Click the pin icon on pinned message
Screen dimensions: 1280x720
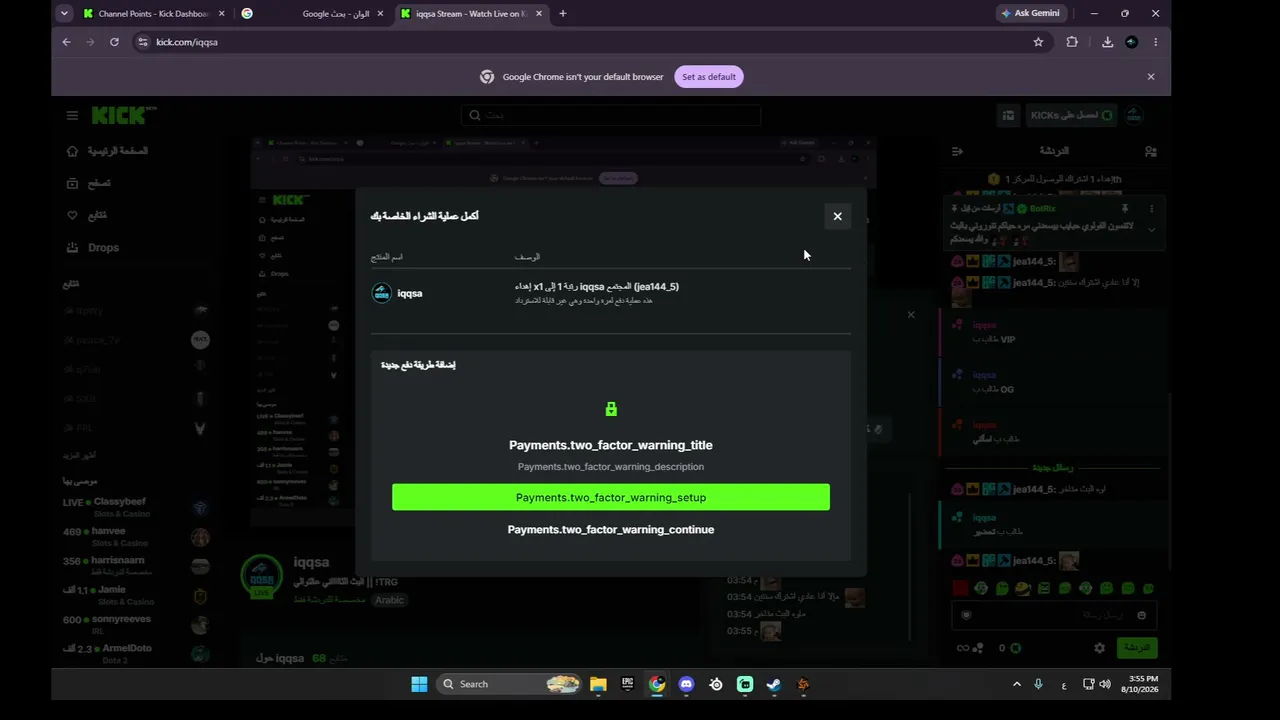coord(1125,209)
